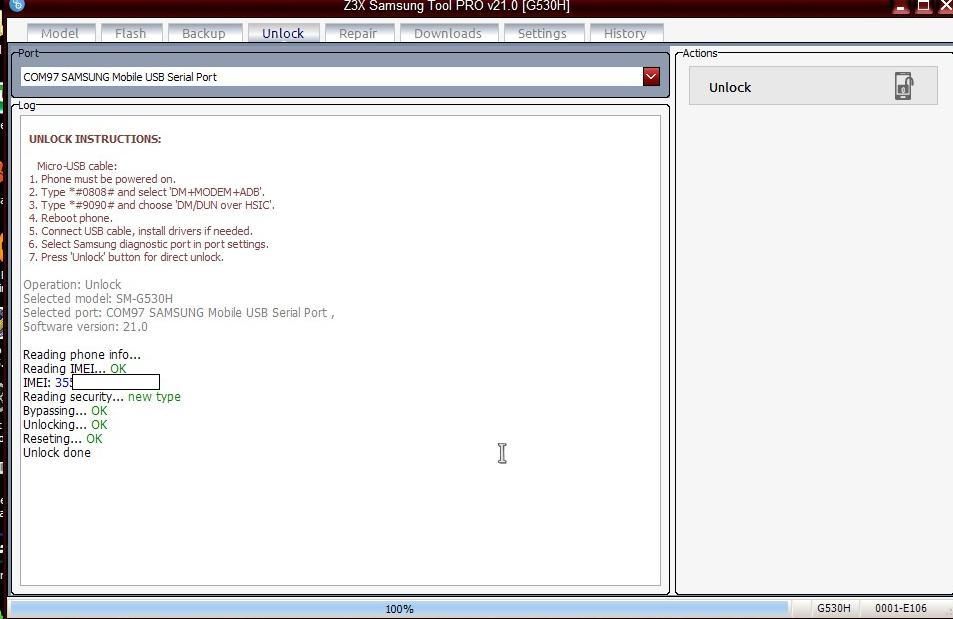View the History tab
The height and width of the screenshot is (619, 953).
click(x=625, y=33)
